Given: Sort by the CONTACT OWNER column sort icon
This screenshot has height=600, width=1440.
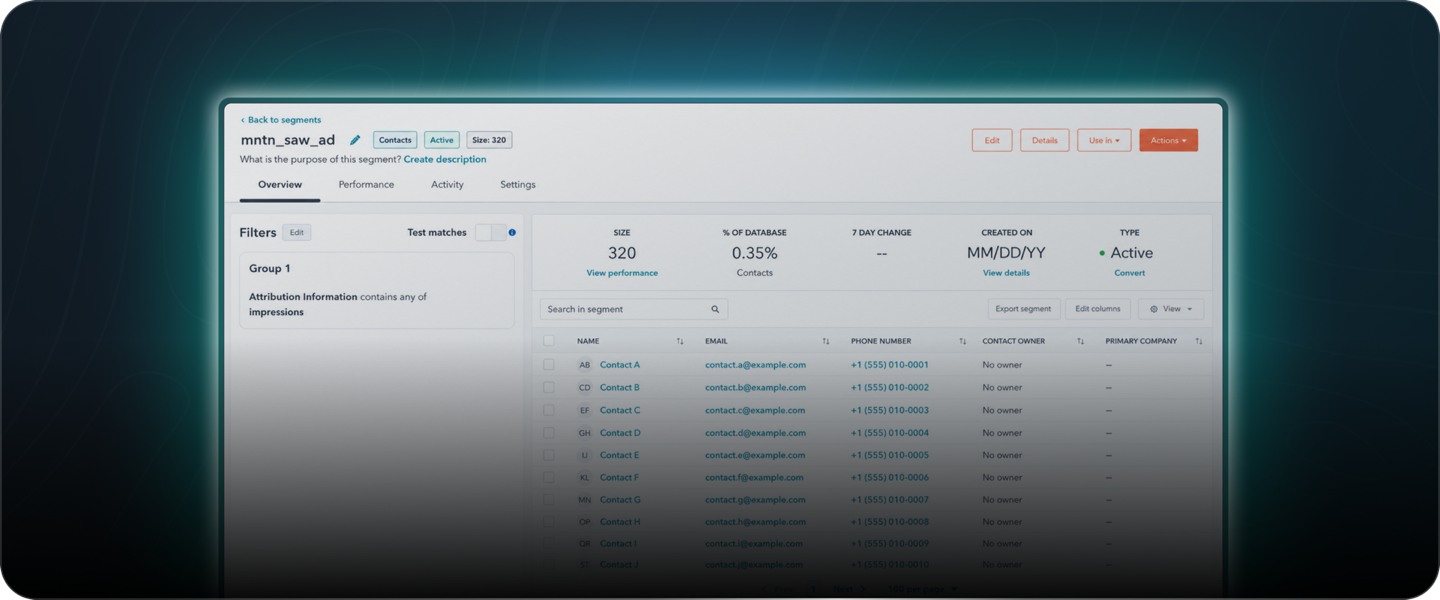Looking at the screenshot, I should pos(1081,341).
